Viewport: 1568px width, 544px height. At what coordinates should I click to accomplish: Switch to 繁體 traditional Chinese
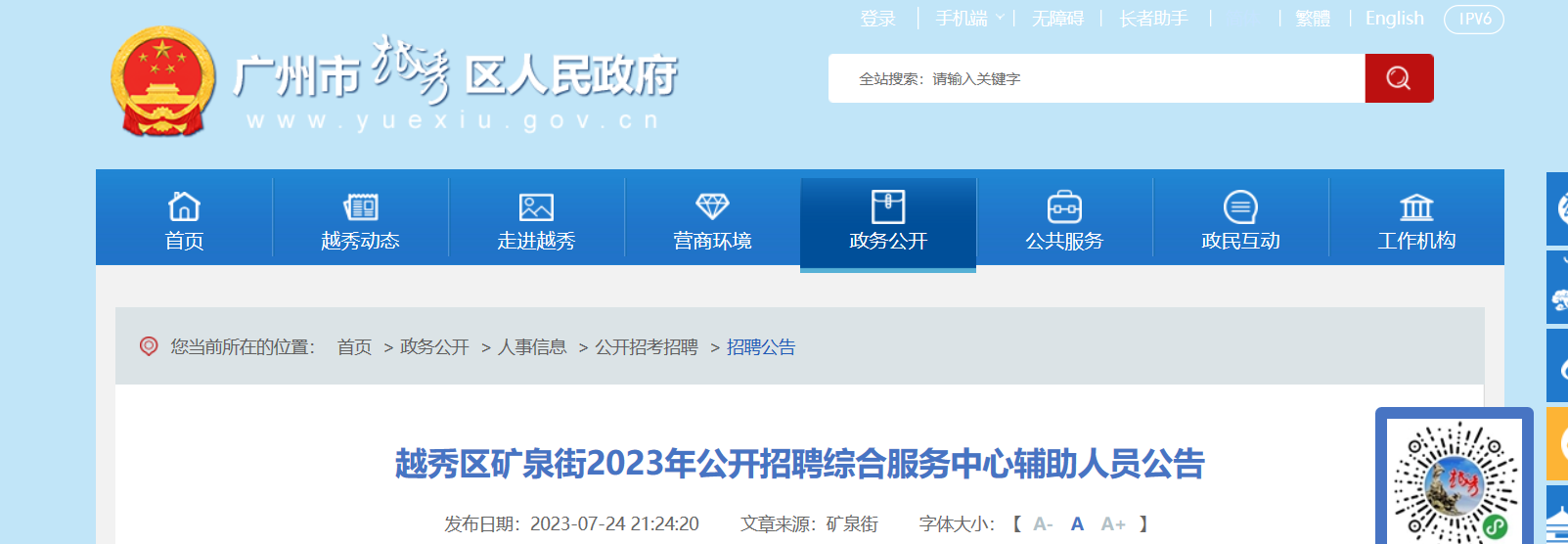[1313, 19]
